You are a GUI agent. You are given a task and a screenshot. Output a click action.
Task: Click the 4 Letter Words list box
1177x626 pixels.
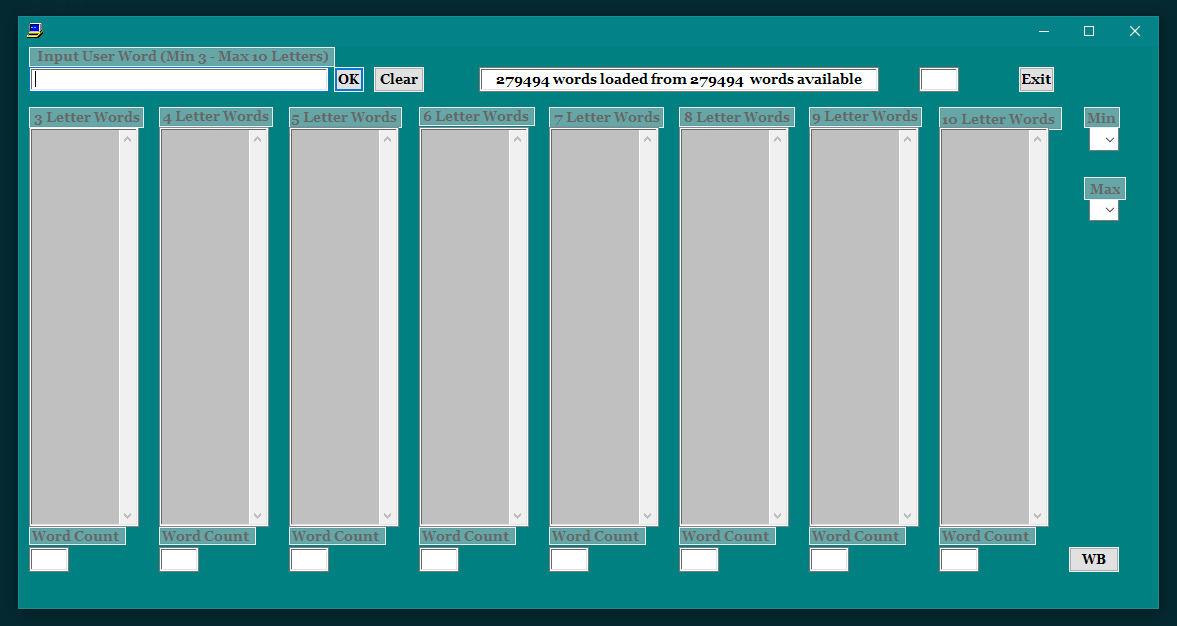[x=213, y=327]
